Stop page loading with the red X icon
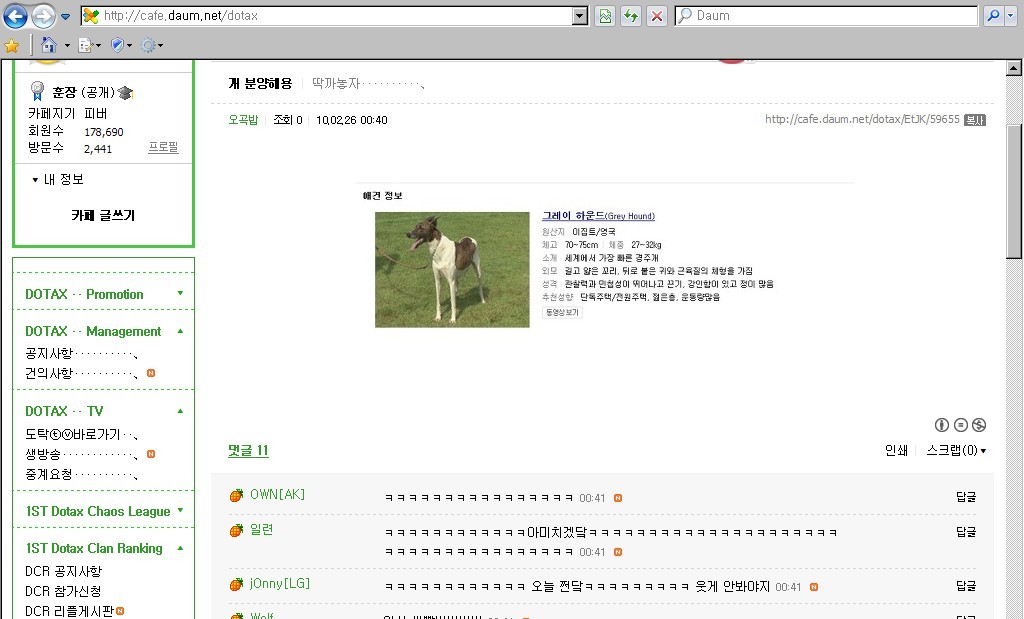Image resolution: width=1024 pixels, height=619 pixels. tap(657, 16)
